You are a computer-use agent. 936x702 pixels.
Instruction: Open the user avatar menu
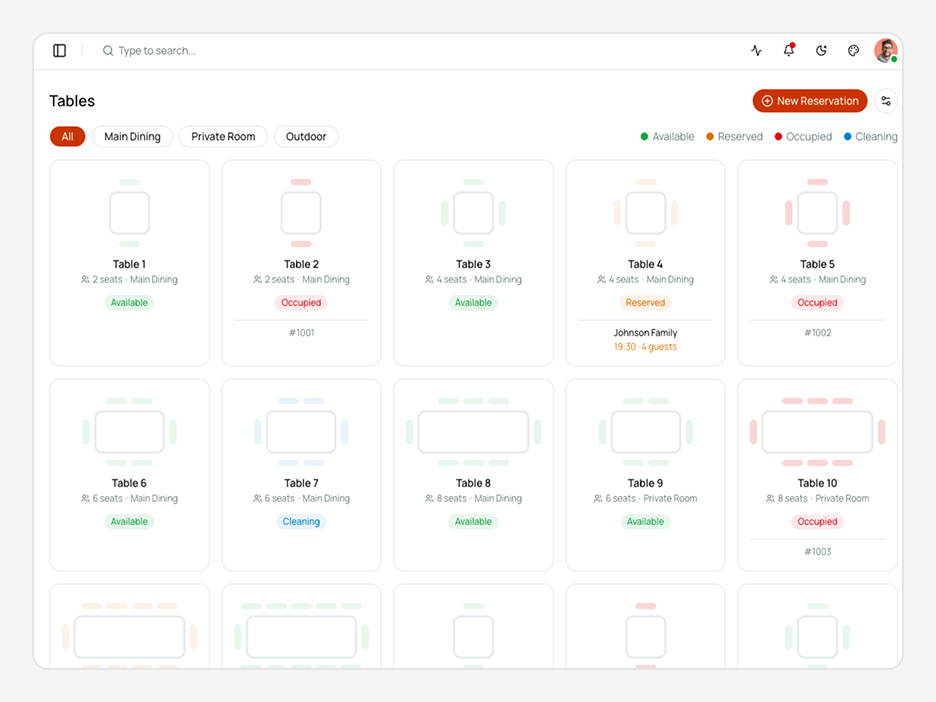(x=886, y=51)
